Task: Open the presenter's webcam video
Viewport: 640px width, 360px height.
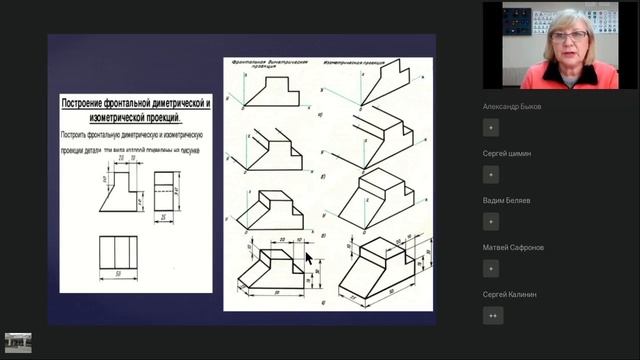Action: [560, 45]
